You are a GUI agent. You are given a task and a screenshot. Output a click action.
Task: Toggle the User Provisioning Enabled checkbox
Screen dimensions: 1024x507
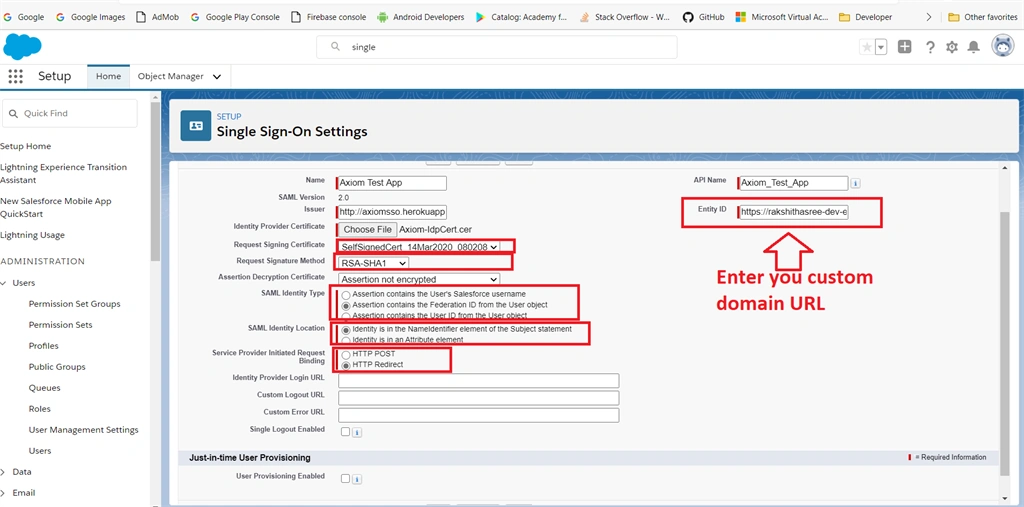pos(345,479)
